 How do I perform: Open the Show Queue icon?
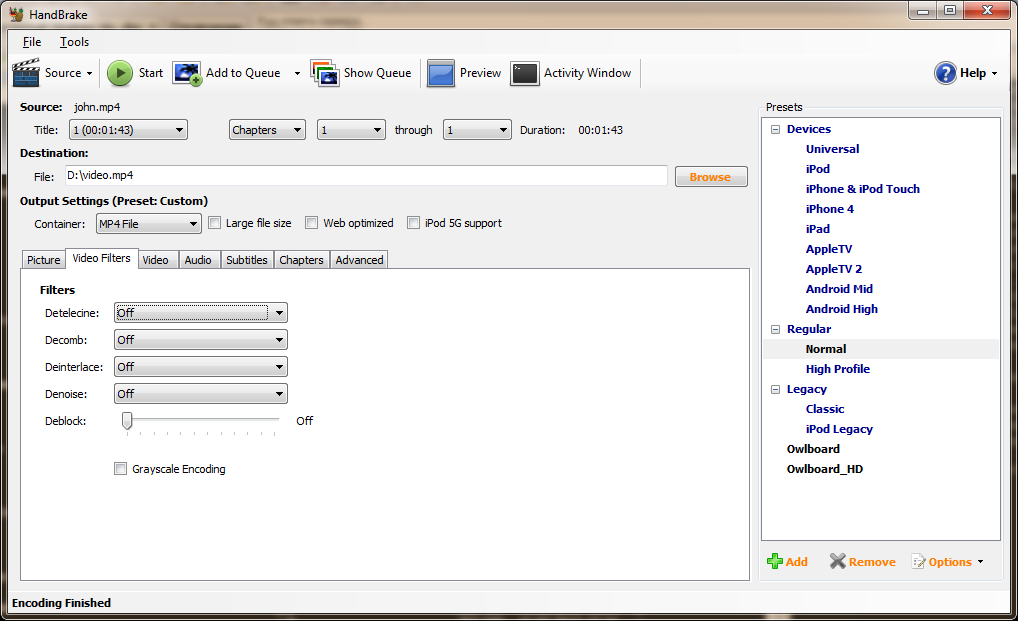[325, 73]
